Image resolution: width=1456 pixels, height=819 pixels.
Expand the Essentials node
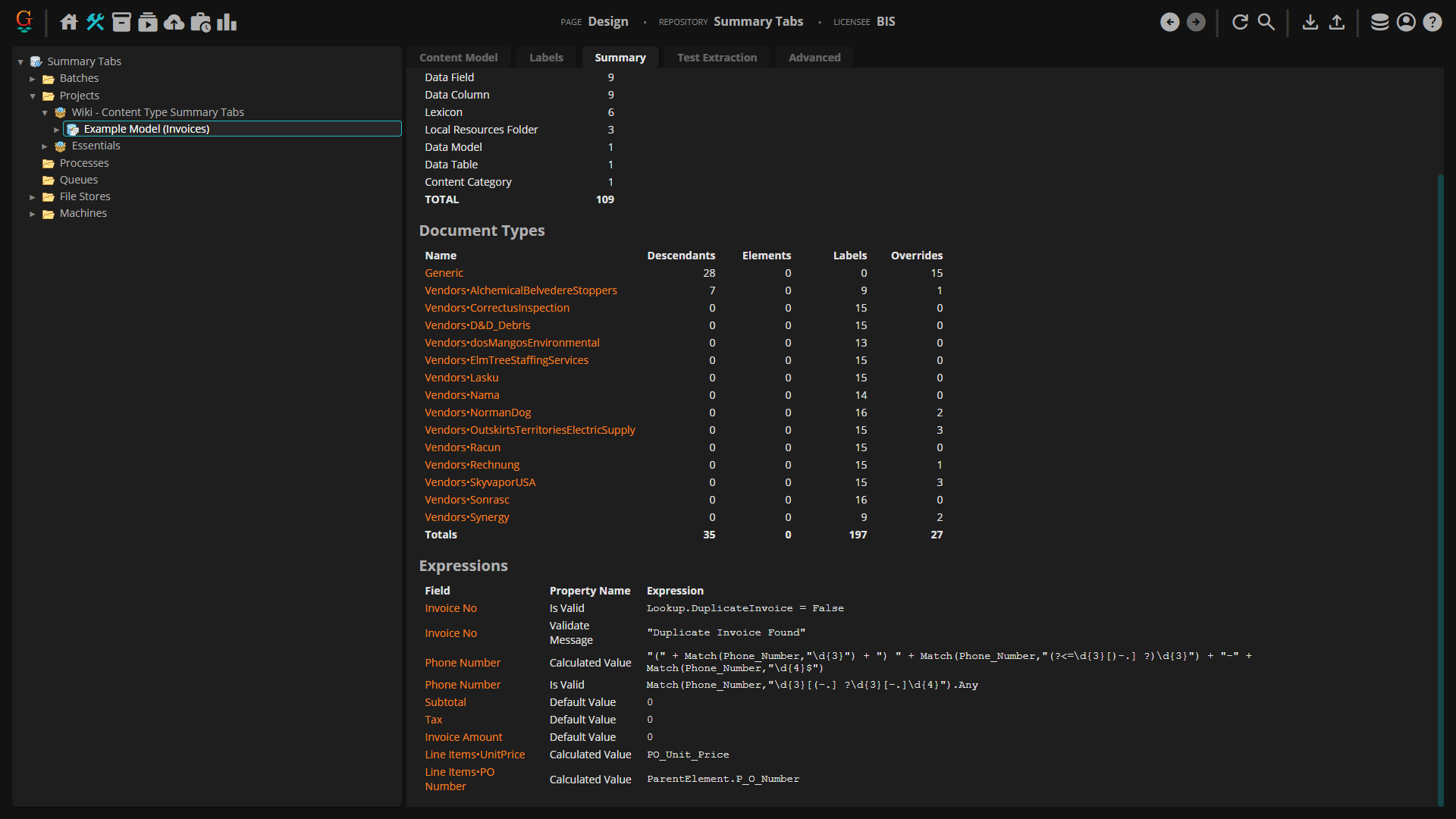pyautogui.click(x=45, y=146)
